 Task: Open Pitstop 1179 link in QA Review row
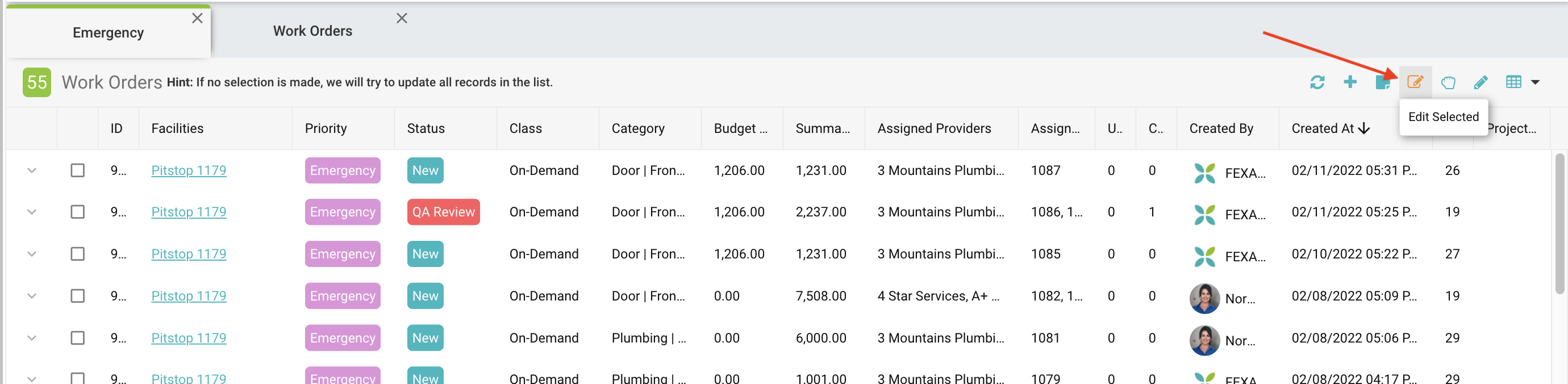pyautogui.click(x=189, y=212)
